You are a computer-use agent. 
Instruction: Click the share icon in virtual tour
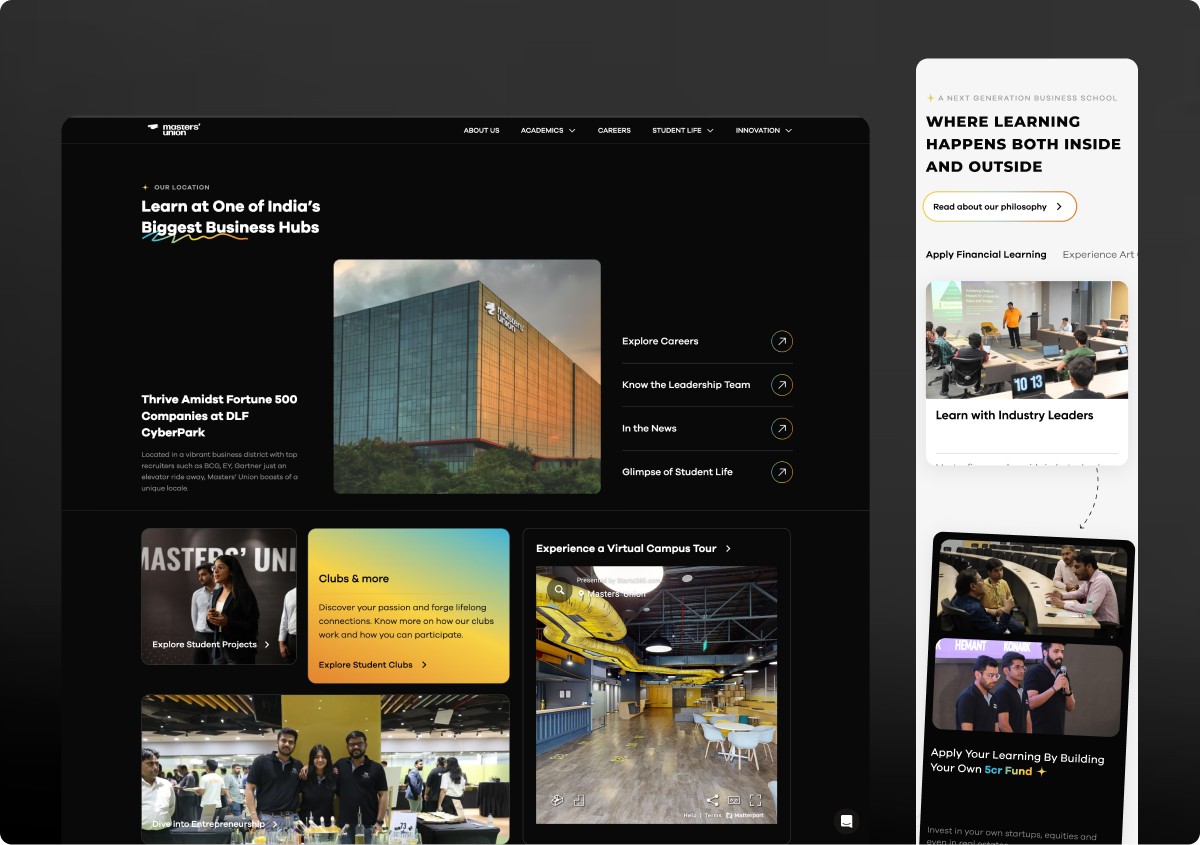pos(712,800)
